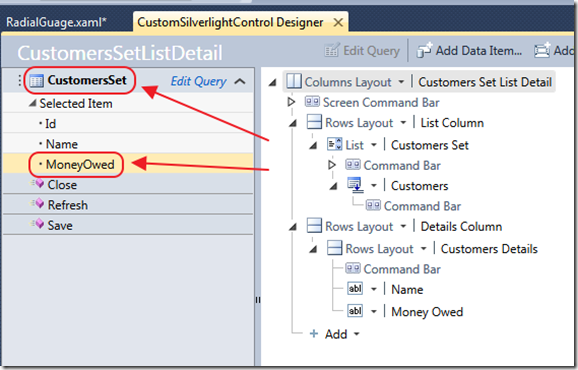Click the Command Bar icon under Customers
578x370 pixels.
tap(373, 205)
